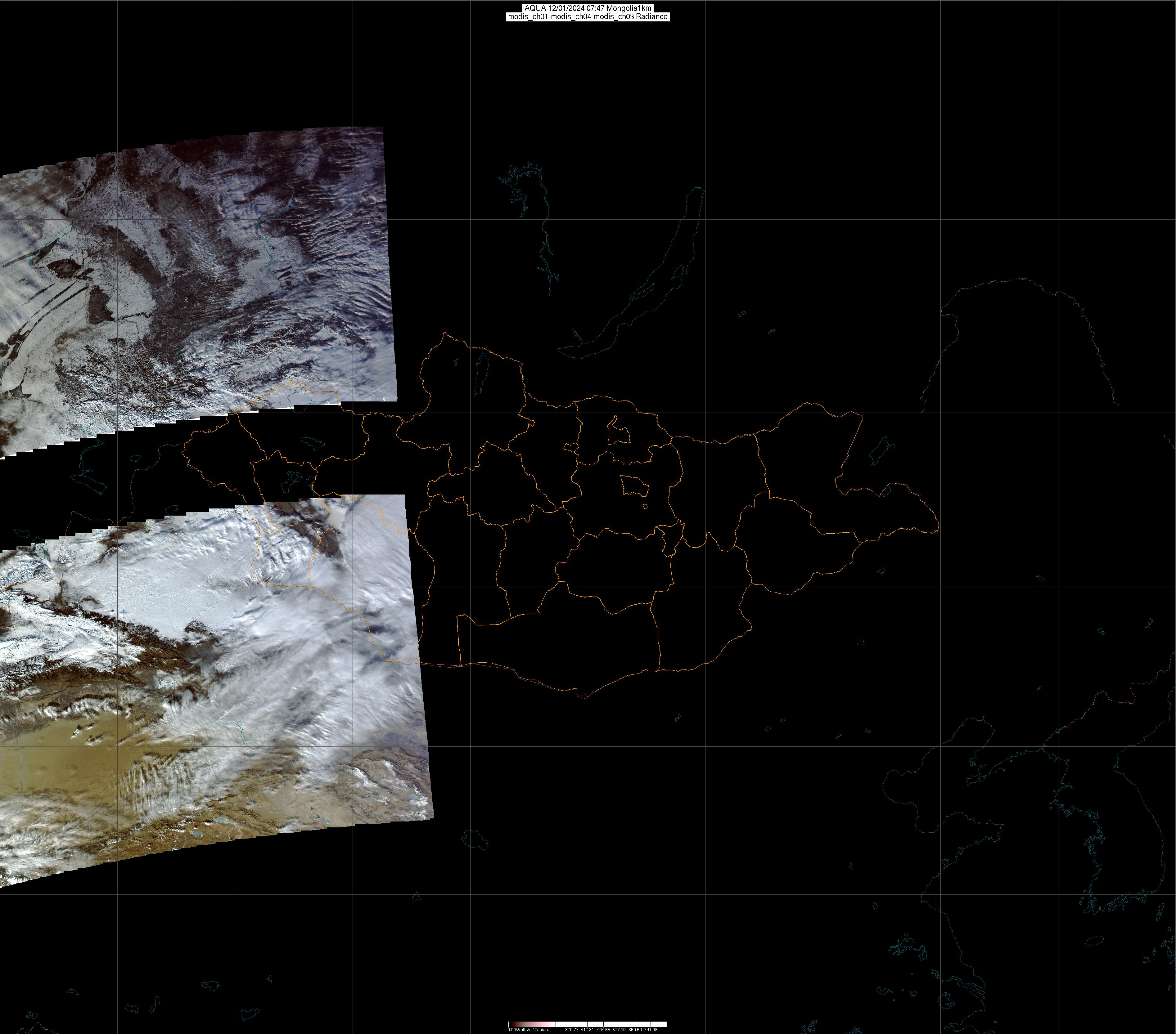Click the 329.77 colorbar tick label

pos(571,1029)
